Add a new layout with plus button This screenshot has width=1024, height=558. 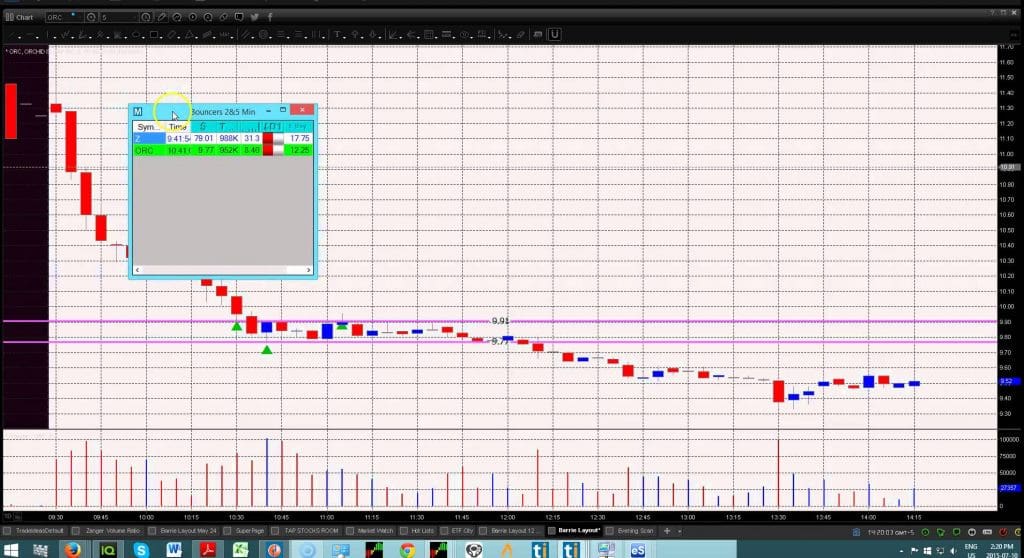point(667,531)
